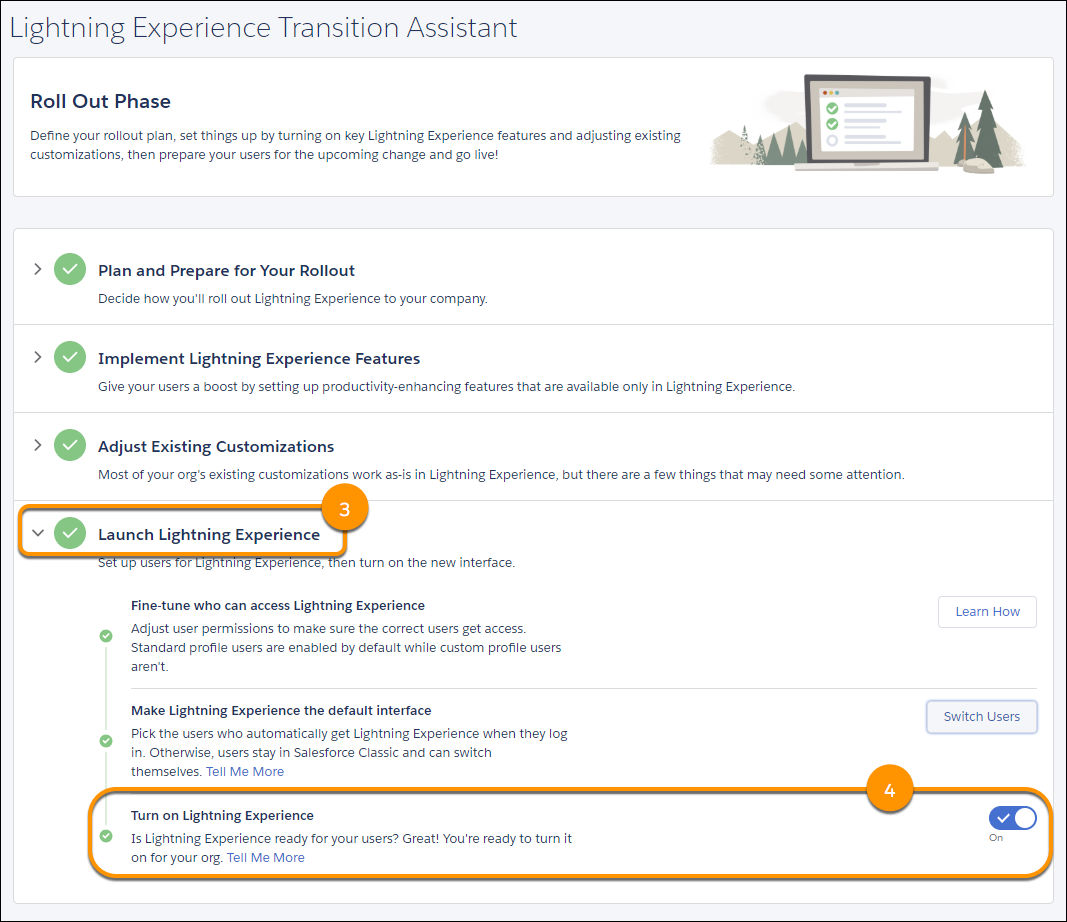Viewport: 1067px width, 922px height.
Task: Expand the Implement Lightning Experience Features section
Action: tap(37, 357)
